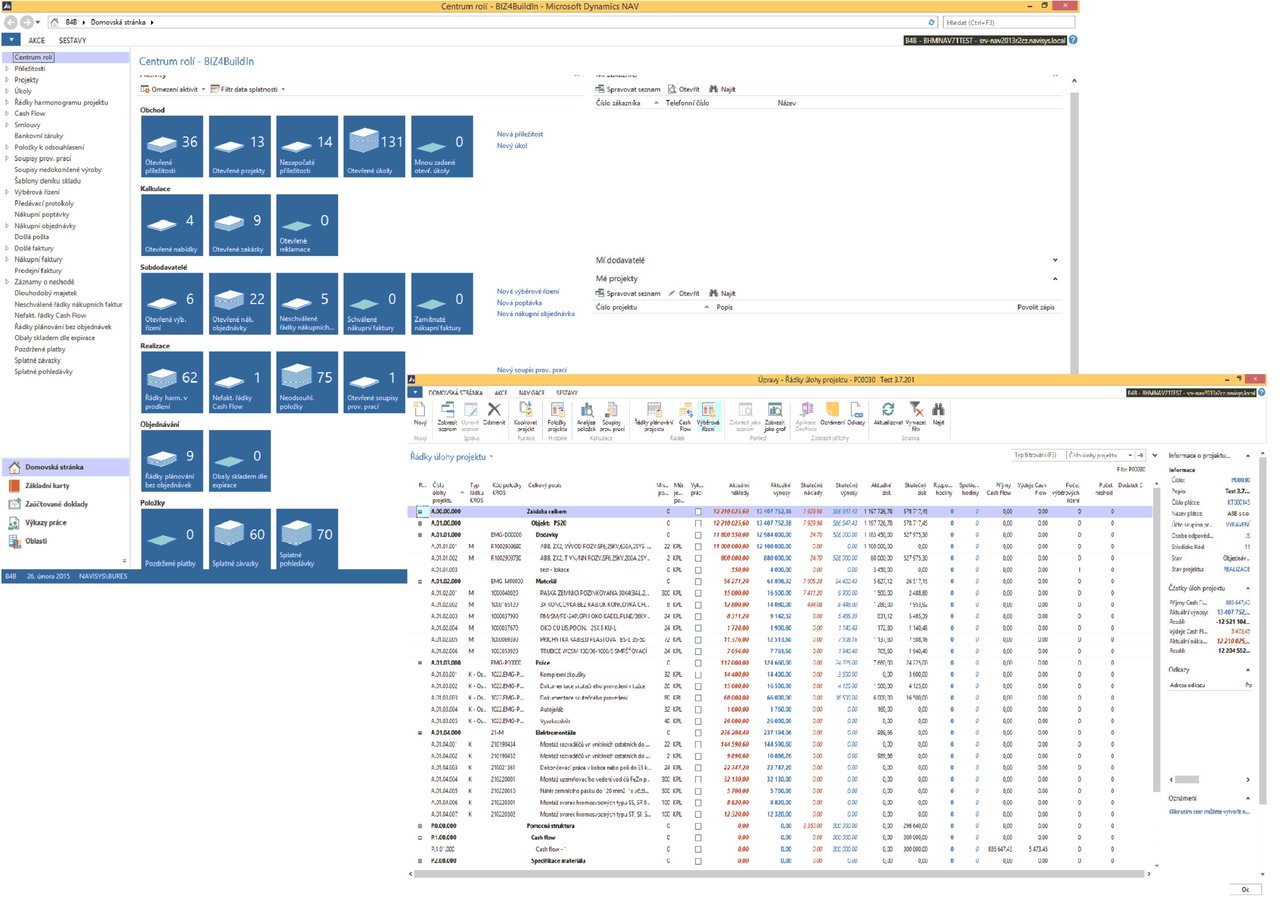Collapse the A.01.02.000 Materiál tree row
Screen dimensions: 1280x905
pos(421,581)
